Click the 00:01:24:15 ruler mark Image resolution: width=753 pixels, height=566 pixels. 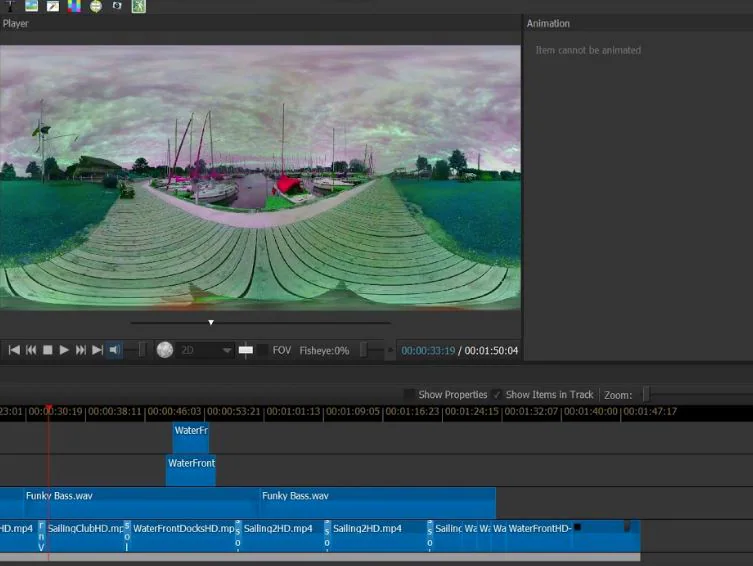click(472, 411)
